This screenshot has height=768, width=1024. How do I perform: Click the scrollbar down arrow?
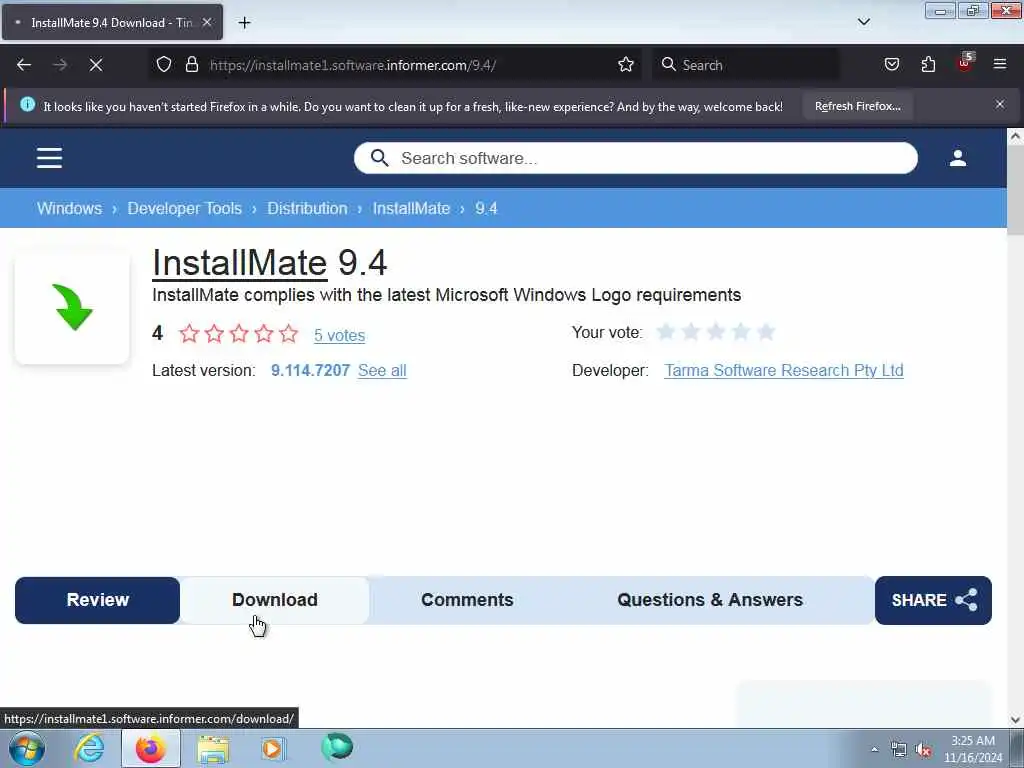coord(1015,720)
